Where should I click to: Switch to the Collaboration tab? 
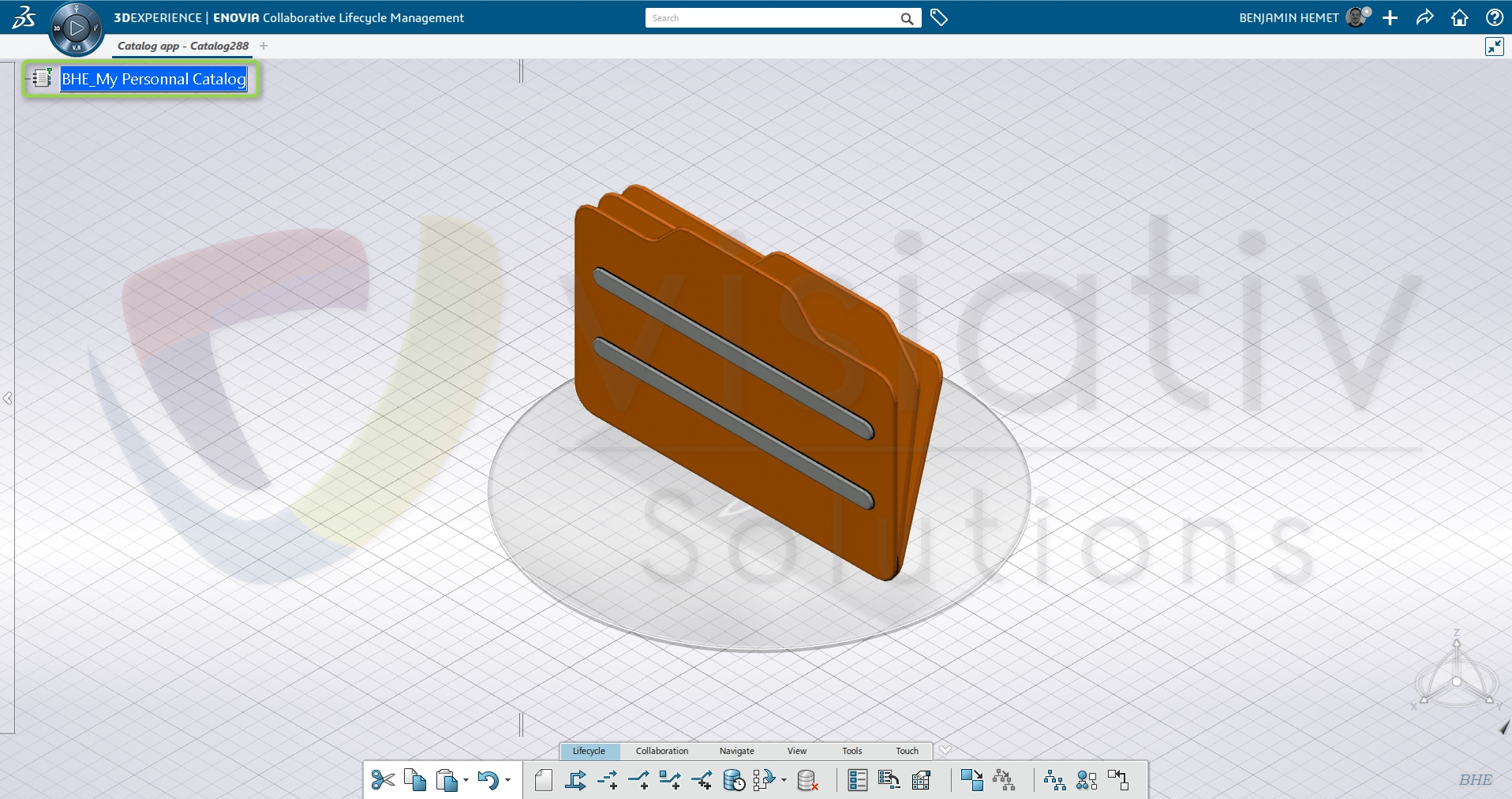point(662,751)
